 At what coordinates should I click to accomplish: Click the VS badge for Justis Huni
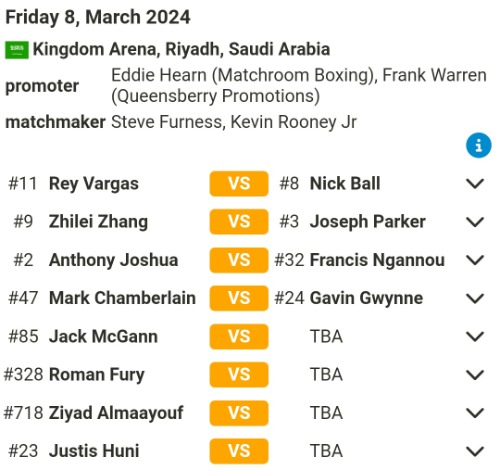point(239,451)
